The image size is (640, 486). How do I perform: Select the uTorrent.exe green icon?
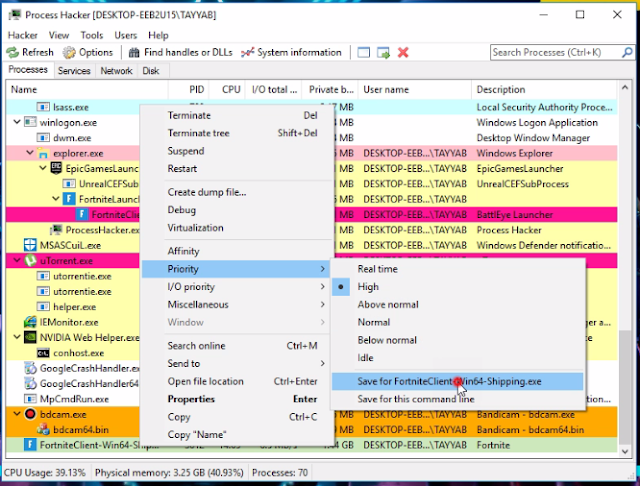(30, 260)
